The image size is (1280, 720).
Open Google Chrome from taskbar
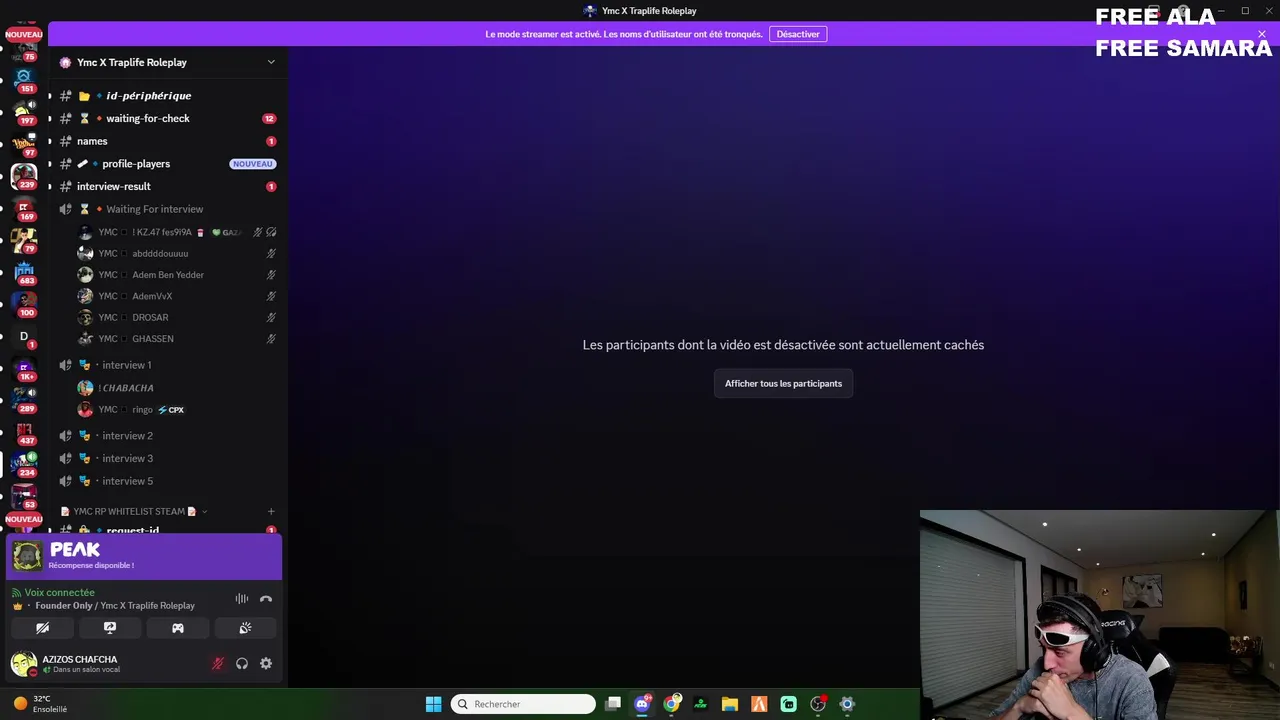pos(671,704)
